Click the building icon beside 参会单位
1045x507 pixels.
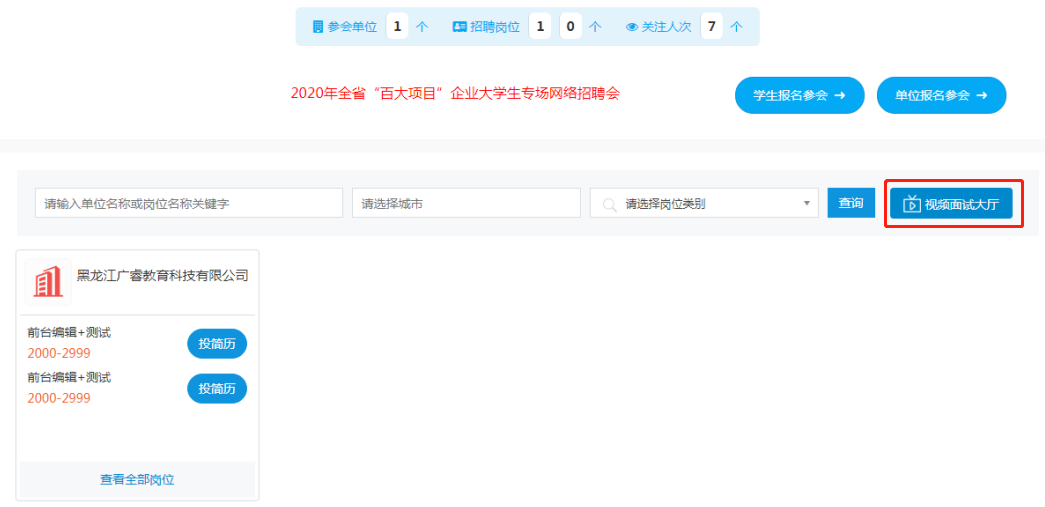318,27
